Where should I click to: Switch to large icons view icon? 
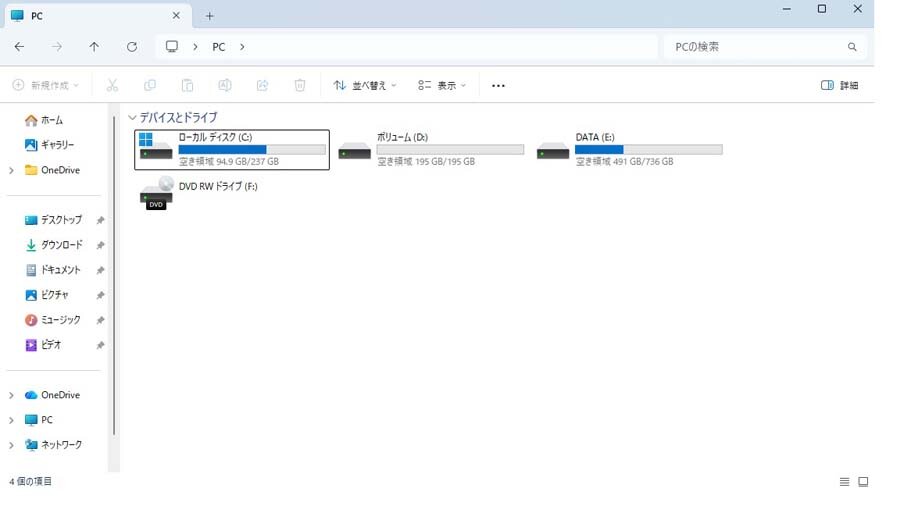(x=863, y=482)
